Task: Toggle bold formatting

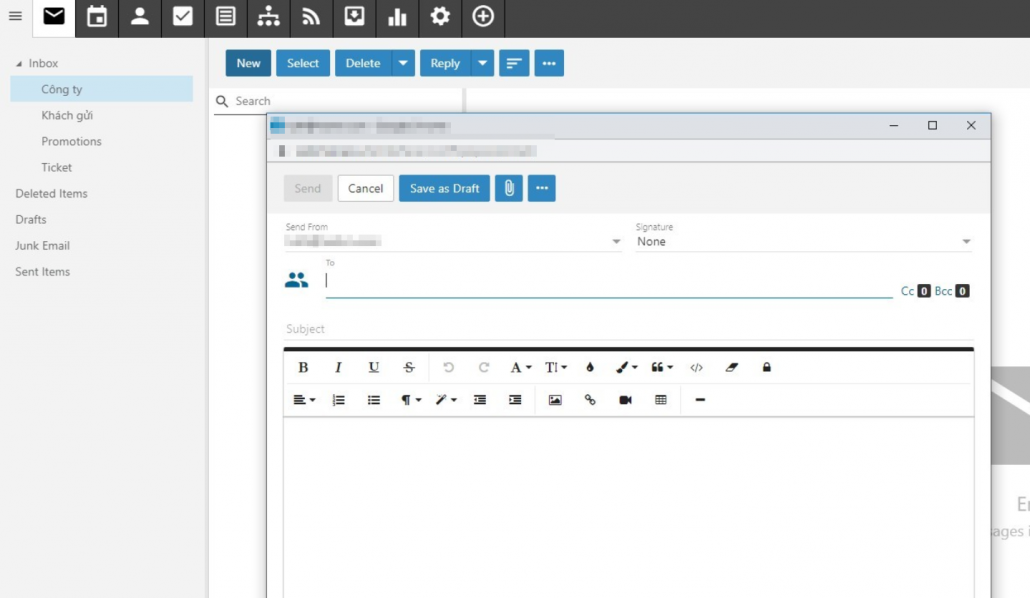Action: 303,367
